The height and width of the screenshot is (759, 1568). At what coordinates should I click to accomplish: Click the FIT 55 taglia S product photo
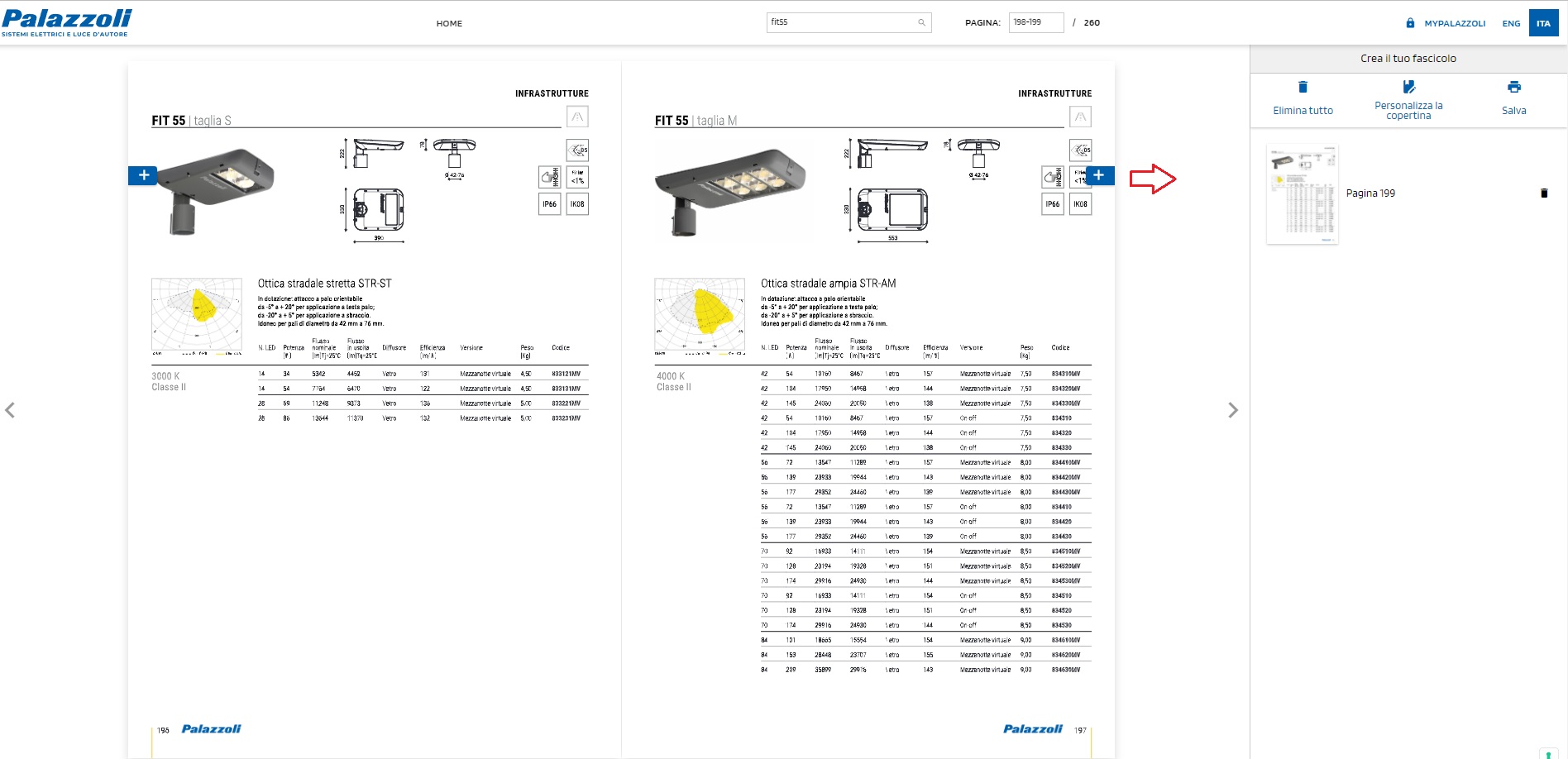pos(216,191)
